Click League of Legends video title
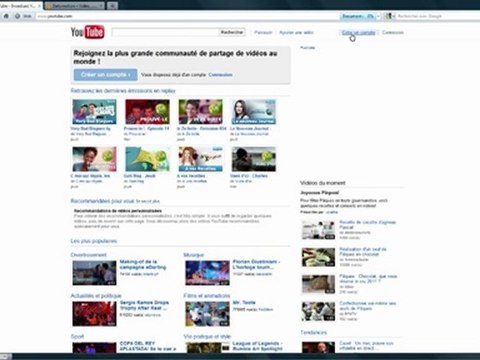 pyautogui.click(x=257, y=346)
